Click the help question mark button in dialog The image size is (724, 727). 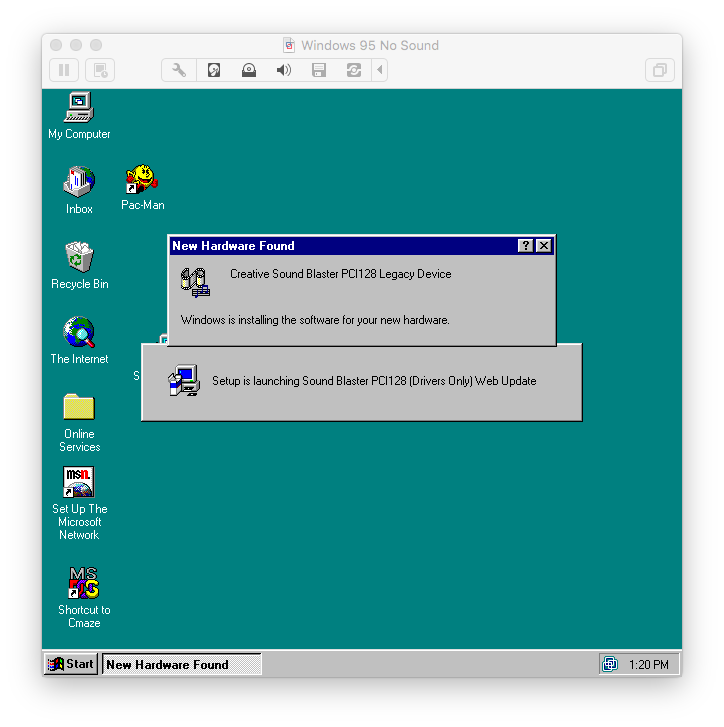(526, 246)
